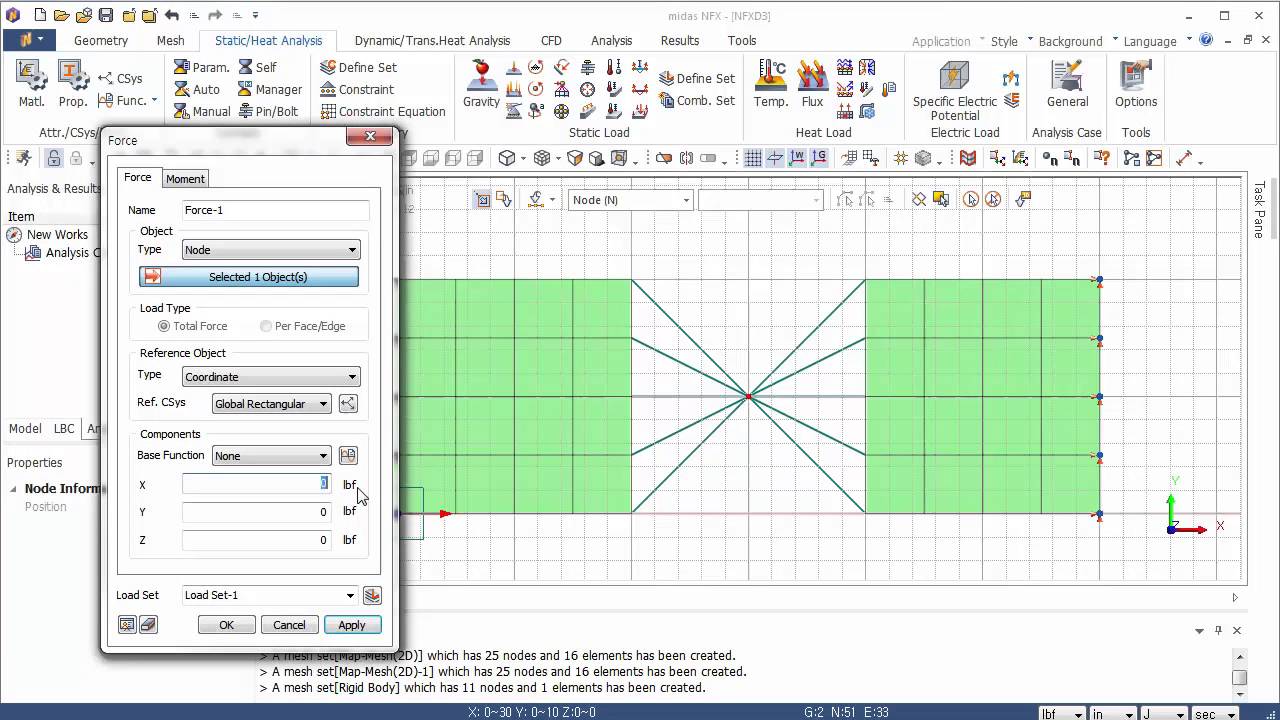Viewport: 1280px width, 720px height.
Task: Click the help question-mark icon in ribbon bar
Action: click(x=1207, y=41)
